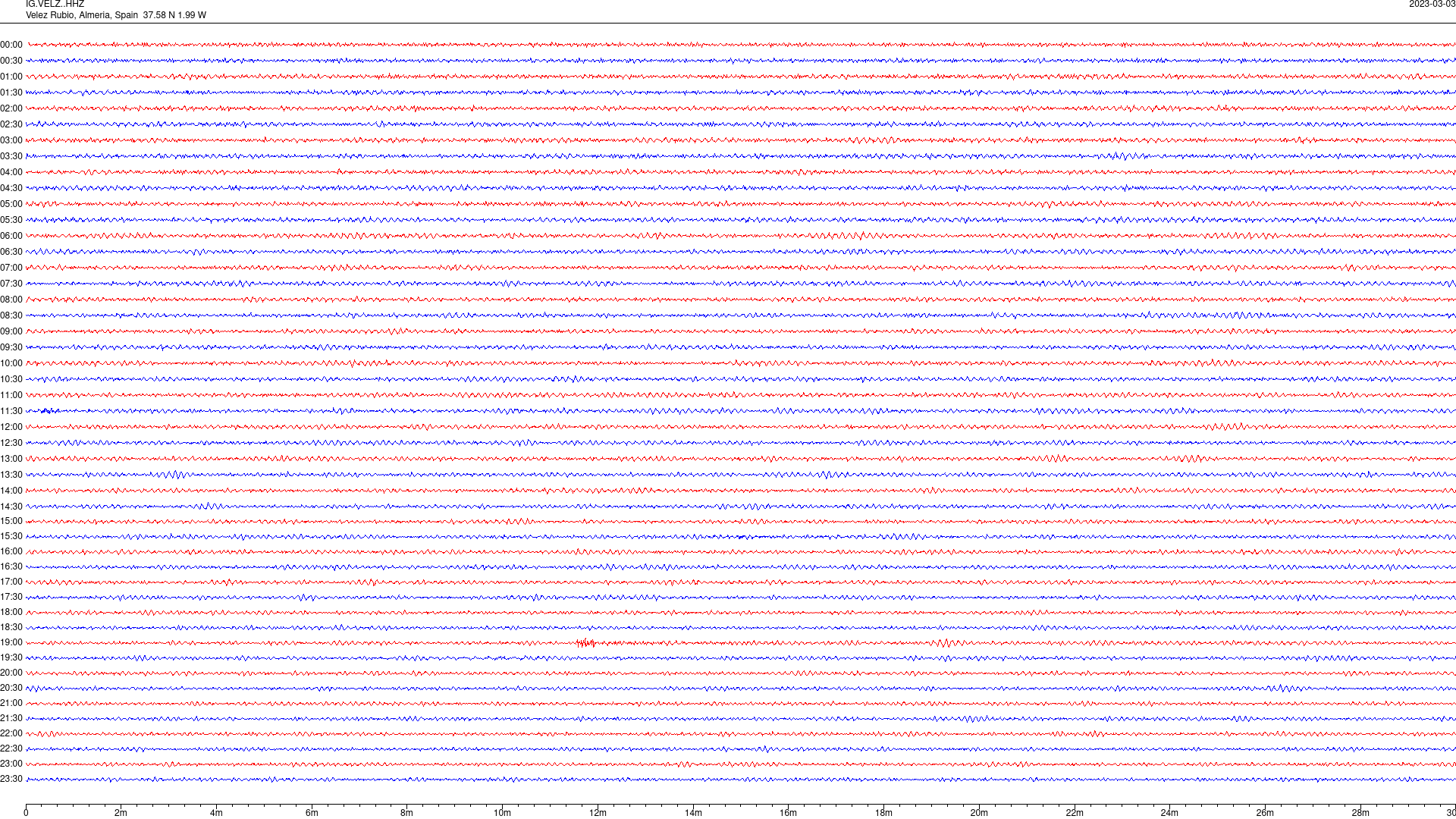Click the 4m tick on time axis

(216, 813)
